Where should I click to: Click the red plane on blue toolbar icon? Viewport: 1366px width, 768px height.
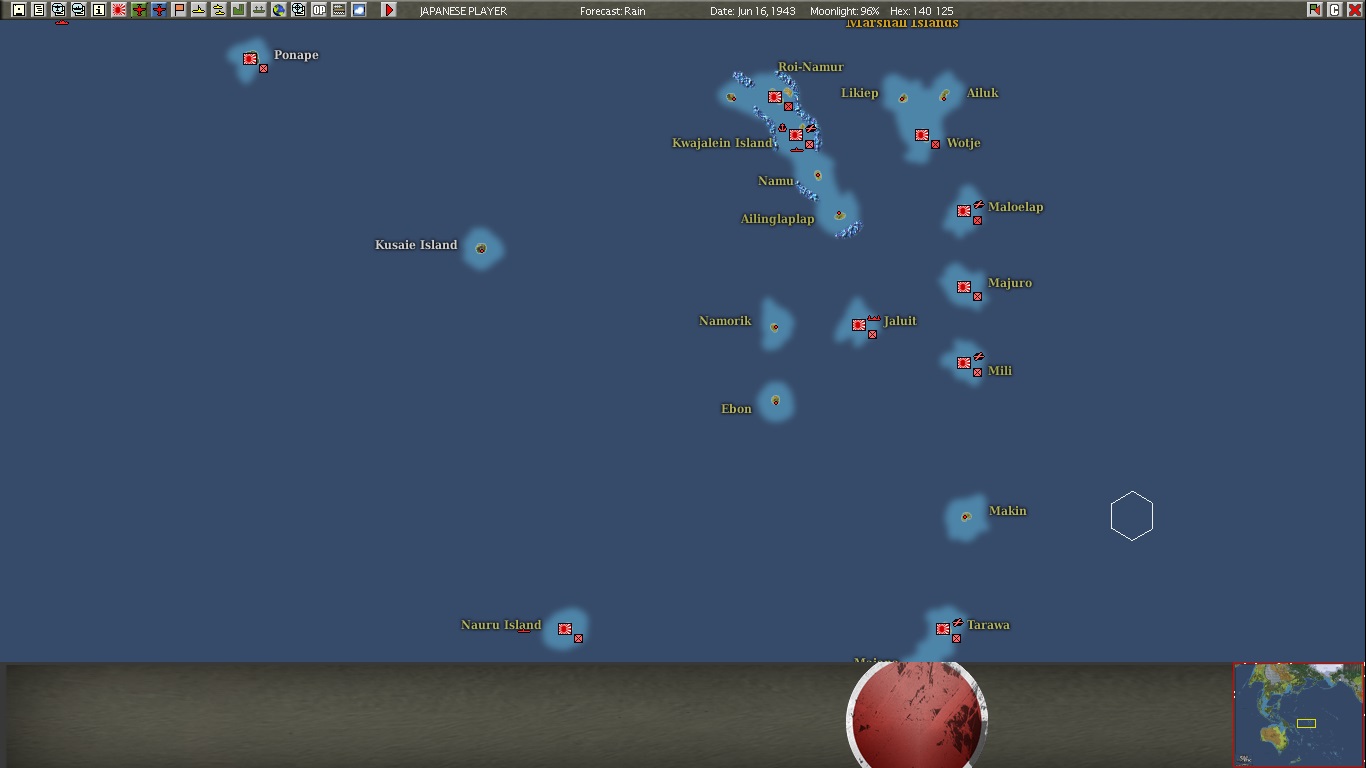(x=158, y=10)
